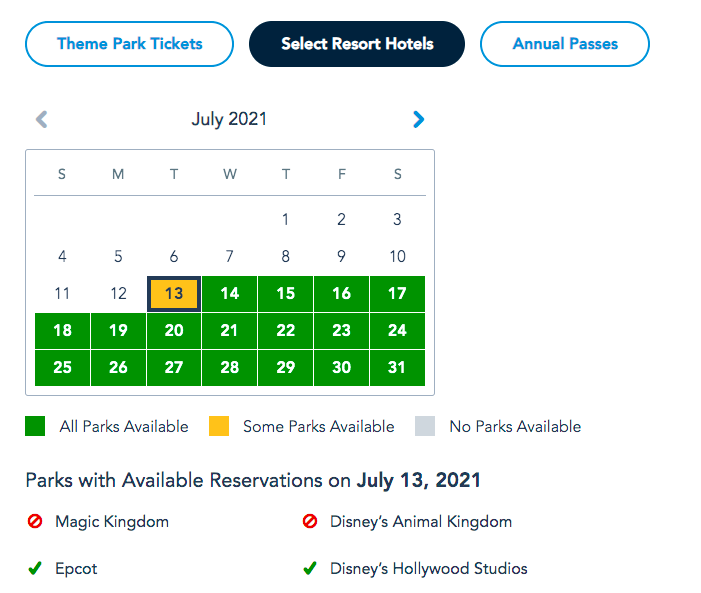Screen dimensions: 701x593
Task: Choose July 18 date cell
Action: 62,331
